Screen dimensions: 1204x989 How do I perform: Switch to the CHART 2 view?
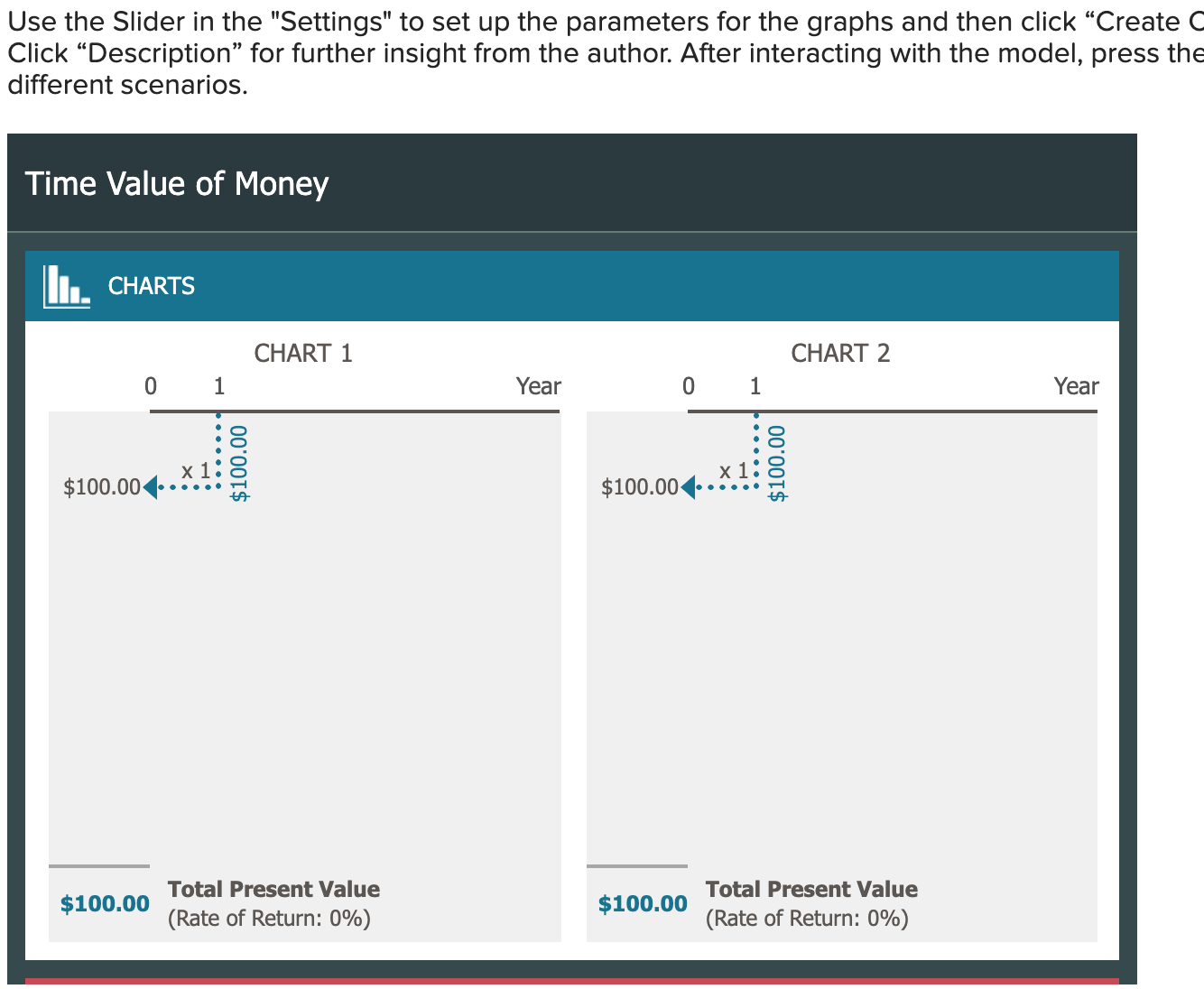(841, 353)
